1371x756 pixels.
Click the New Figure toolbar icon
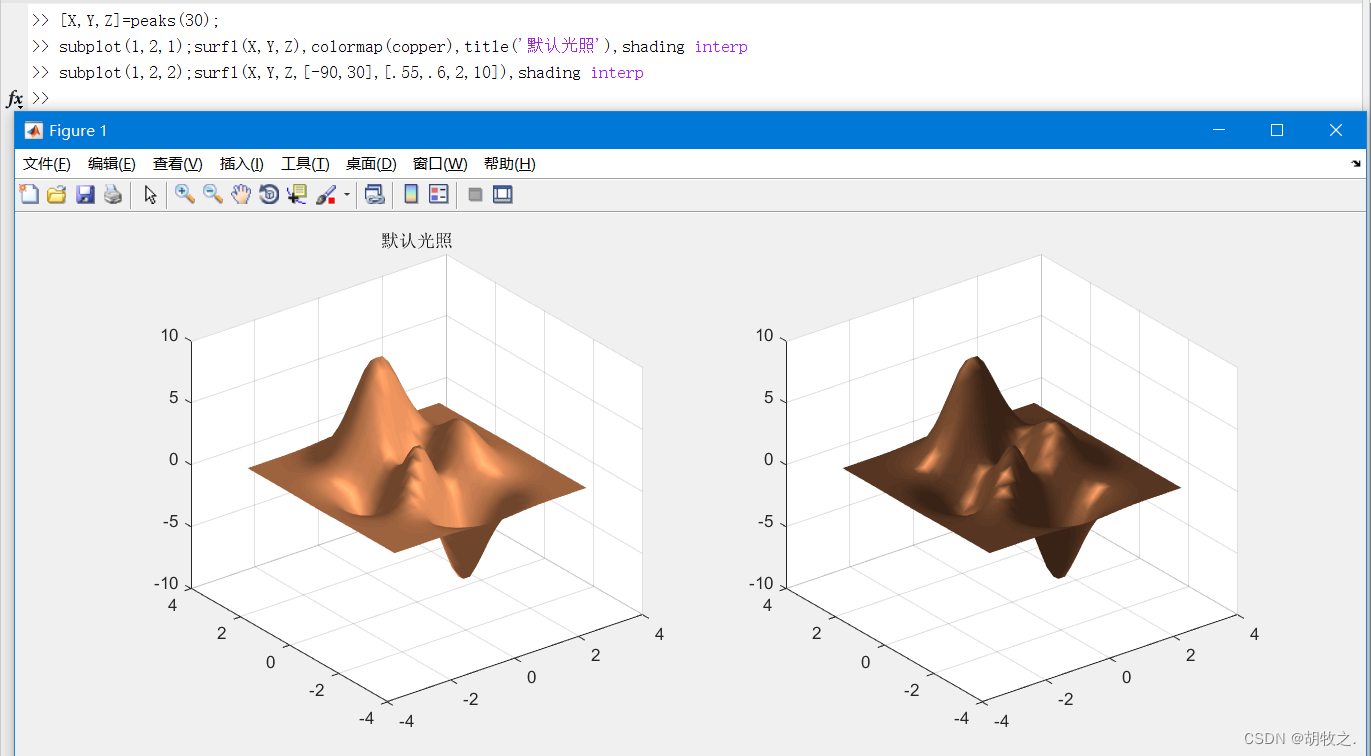pos(29,195)
